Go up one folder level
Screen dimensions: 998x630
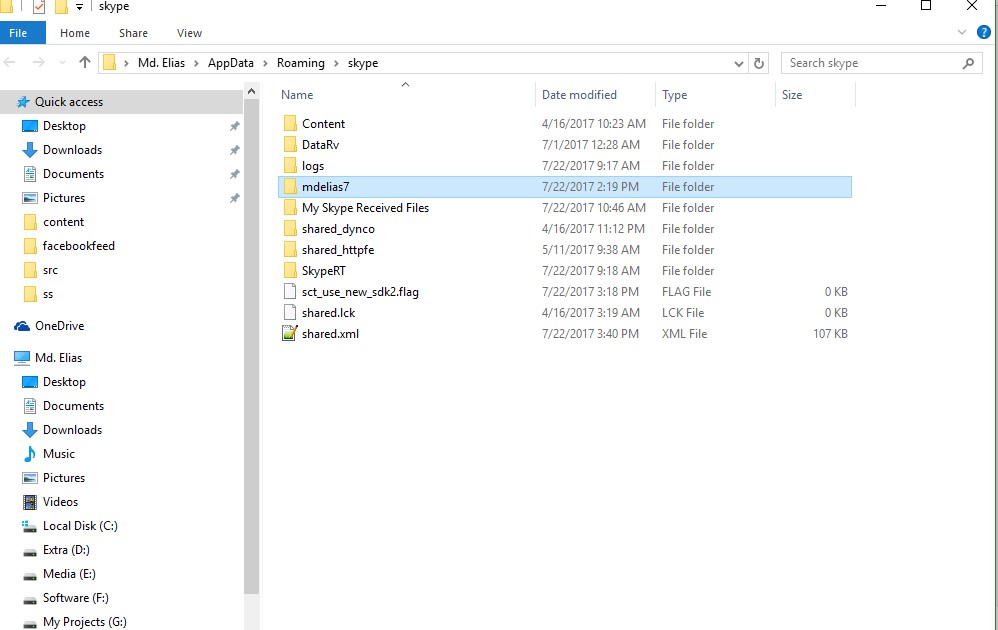85,62
